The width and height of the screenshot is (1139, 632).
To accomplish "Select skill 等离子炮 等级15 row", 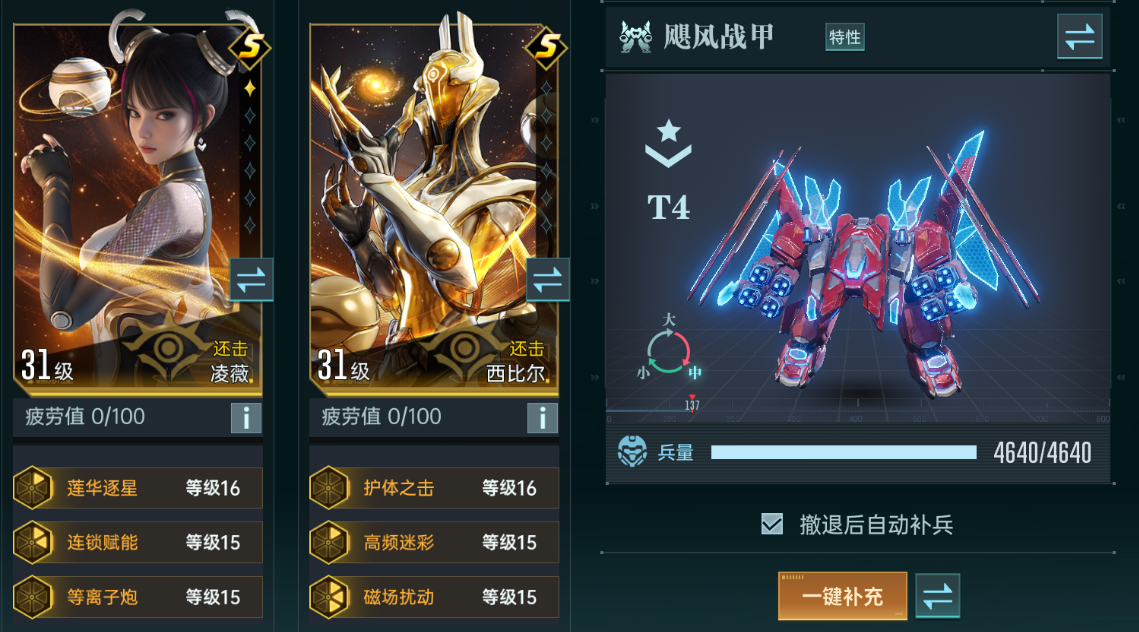I will (138, 597).
